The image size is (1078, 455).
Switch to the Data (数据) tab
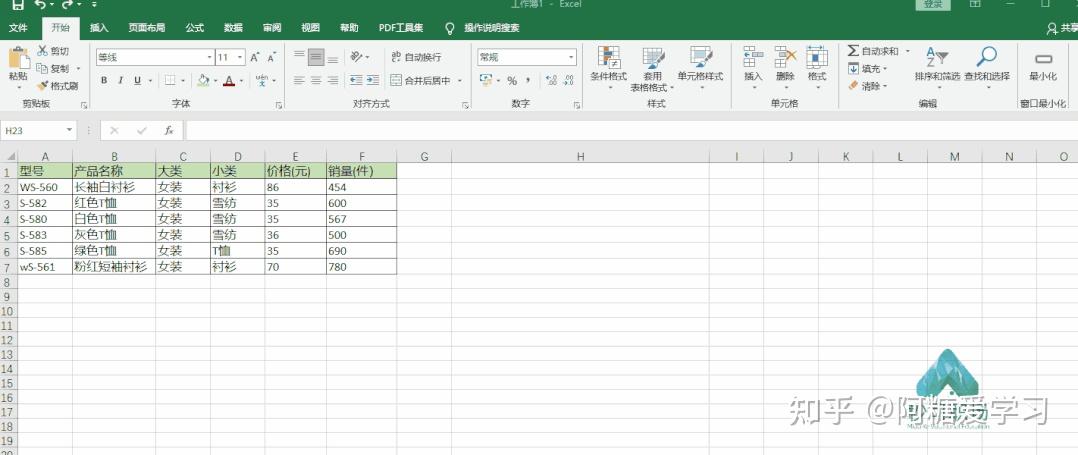click(x=233, y=28)
